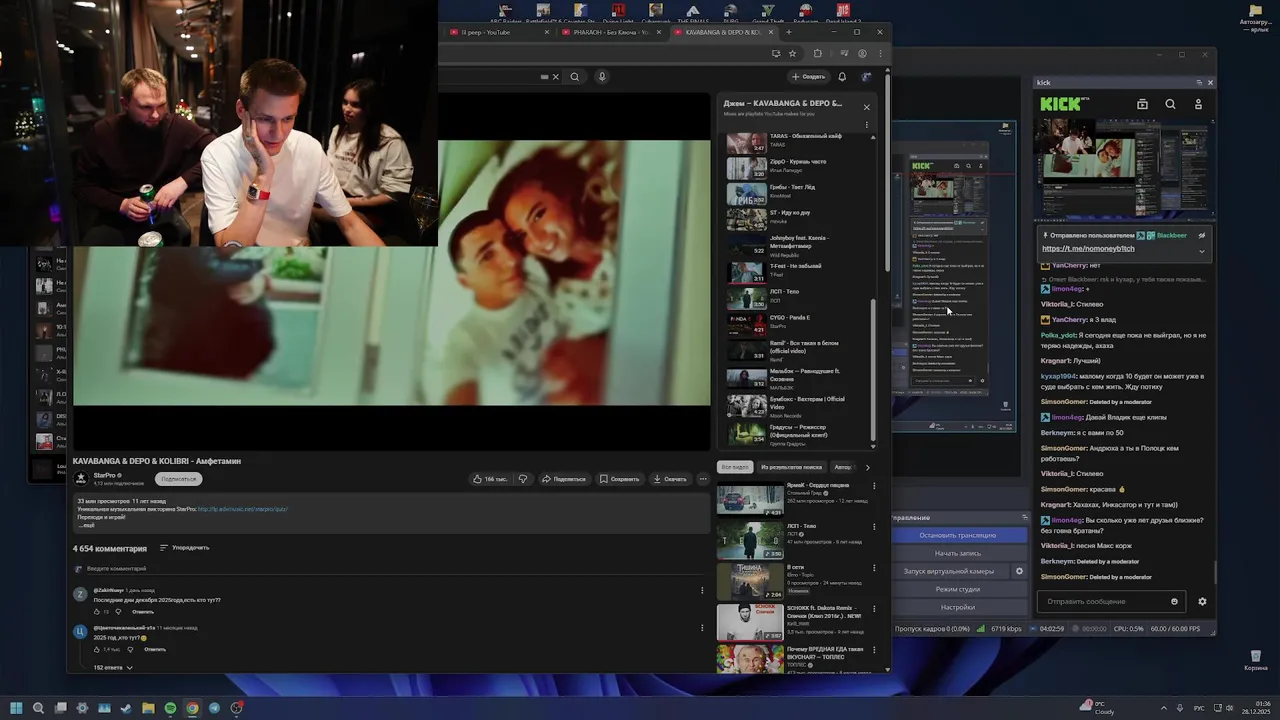
Task: Open more actions ellipsis under video
Action: tap(703, 479)
